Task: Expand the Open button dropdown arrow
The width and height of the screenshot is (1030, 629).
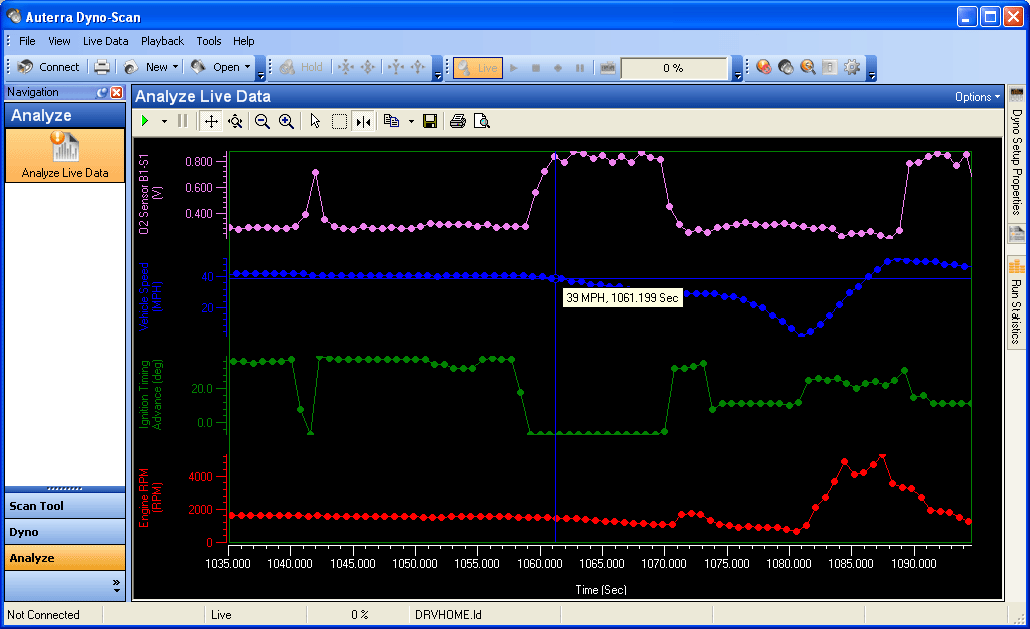Action: (x=246, y=67)
